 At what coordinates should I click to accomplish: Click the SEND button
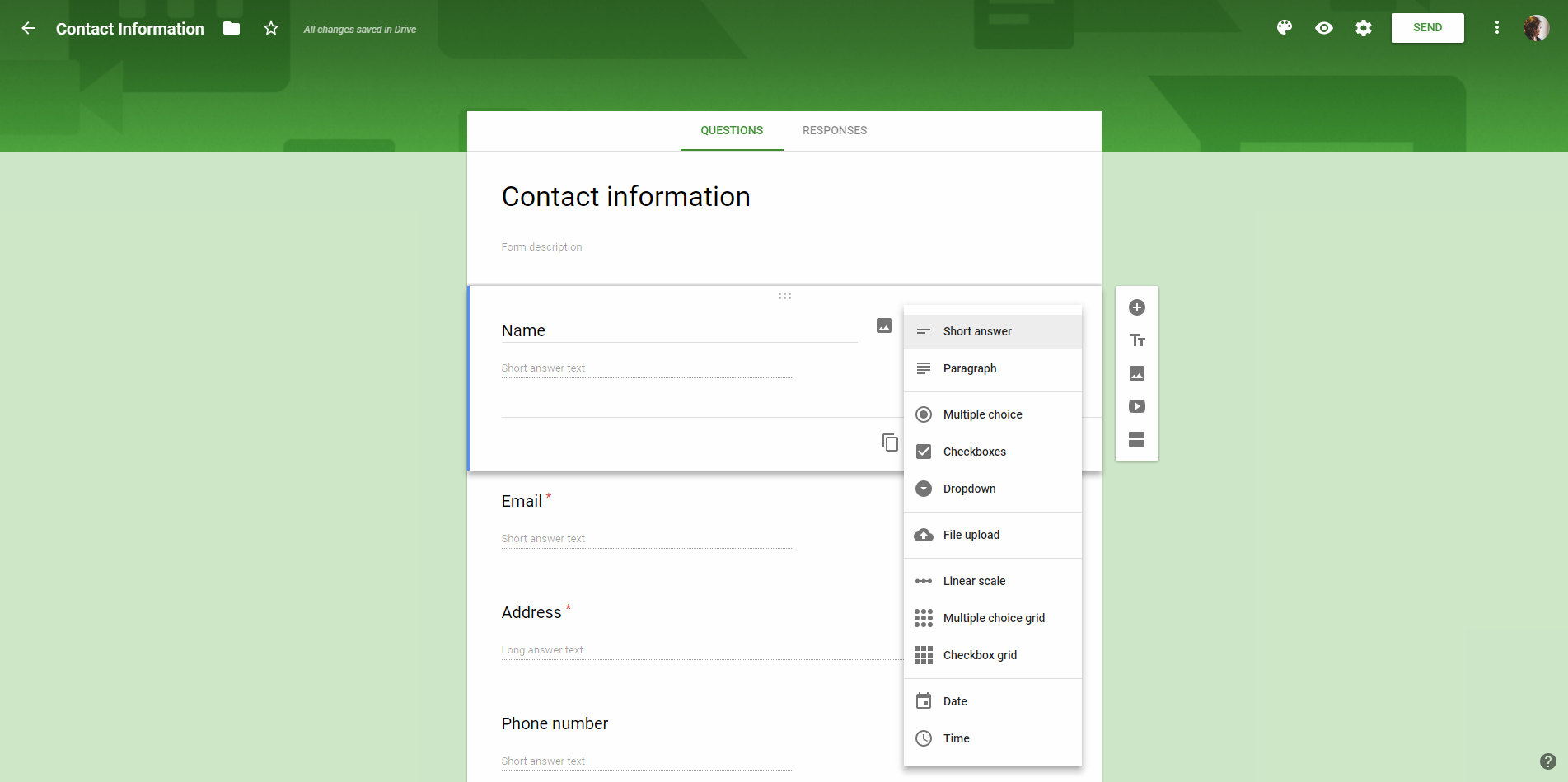point(1428,28)
